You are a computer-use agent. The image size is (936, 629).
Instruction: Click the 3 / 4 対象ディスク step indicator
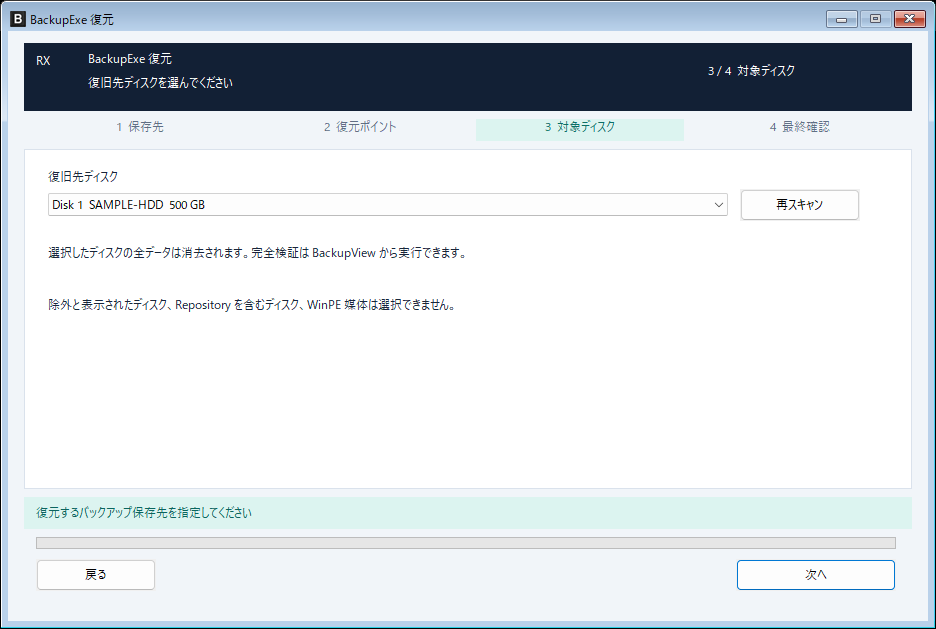[x=751, y=71]
